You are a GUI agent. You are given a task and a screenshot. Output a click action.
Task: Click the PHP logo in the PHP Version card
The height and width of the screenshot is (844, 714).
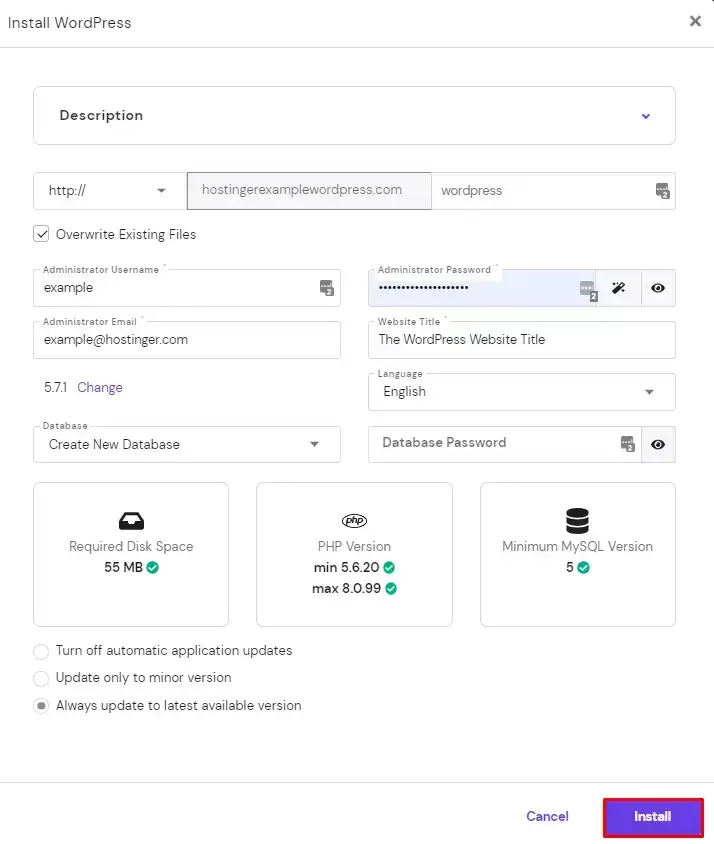pyautogui.click(x=354, y=519)
